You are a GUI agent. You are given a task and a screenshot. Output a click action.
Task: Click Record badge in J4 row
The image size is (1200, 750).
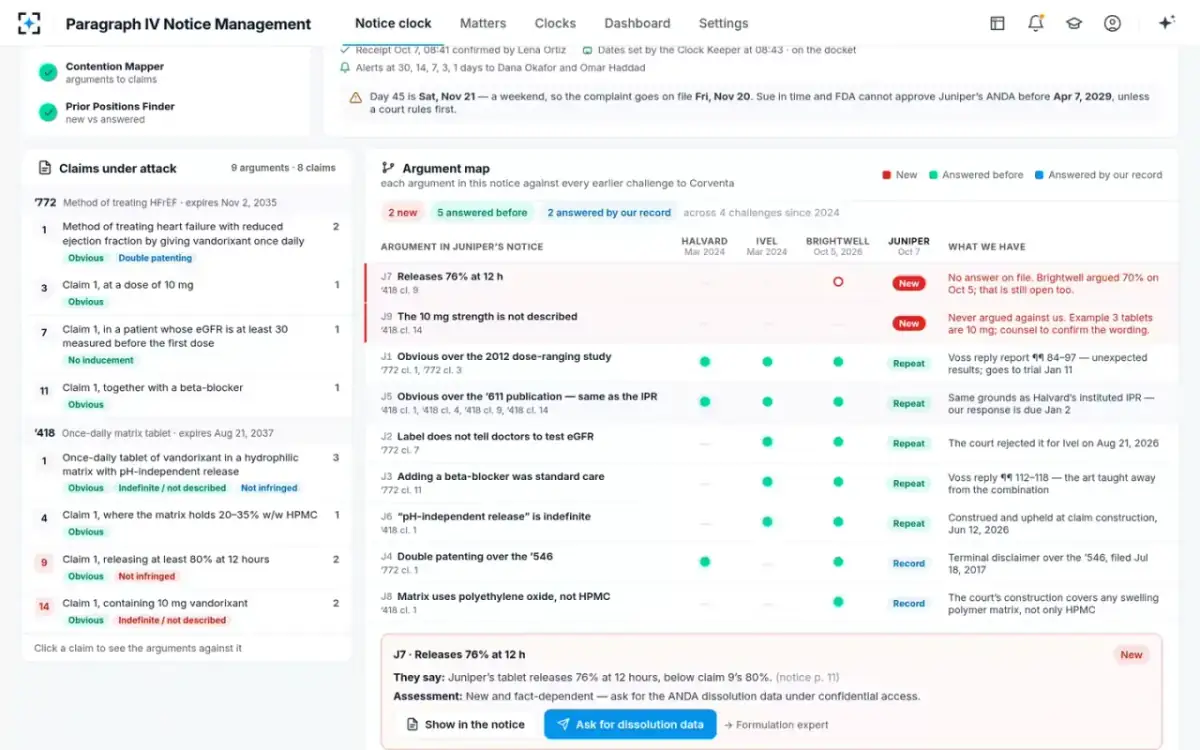[x=908, y=563]
